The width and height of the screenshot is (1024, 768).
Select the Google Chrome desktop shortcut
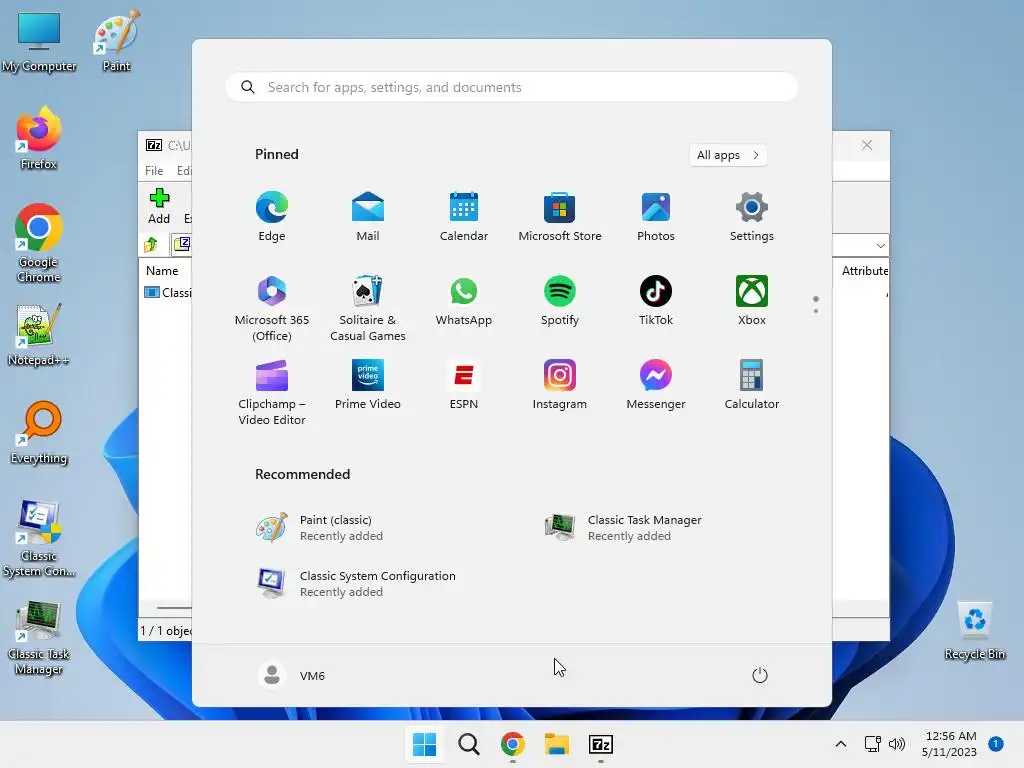(39, 244)
